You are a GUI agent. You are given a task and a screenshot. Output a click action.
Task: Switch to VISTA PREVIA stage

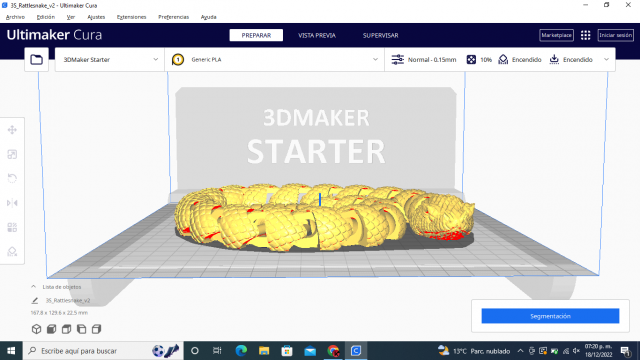point(317,35)
